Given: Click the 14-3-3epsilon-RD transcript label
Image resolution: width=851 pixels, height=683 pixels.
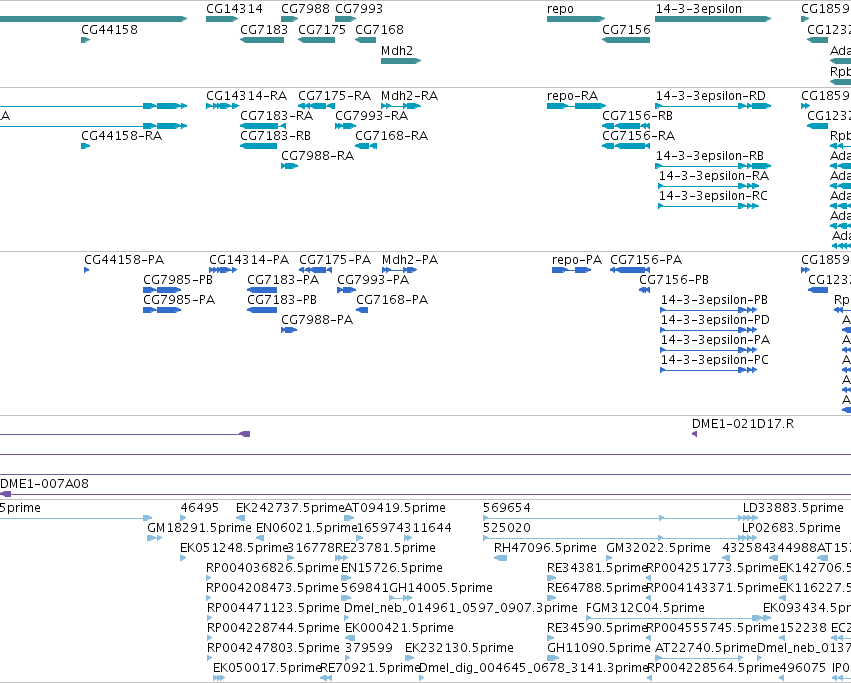Looking at the screenshot, I should 710,96.
